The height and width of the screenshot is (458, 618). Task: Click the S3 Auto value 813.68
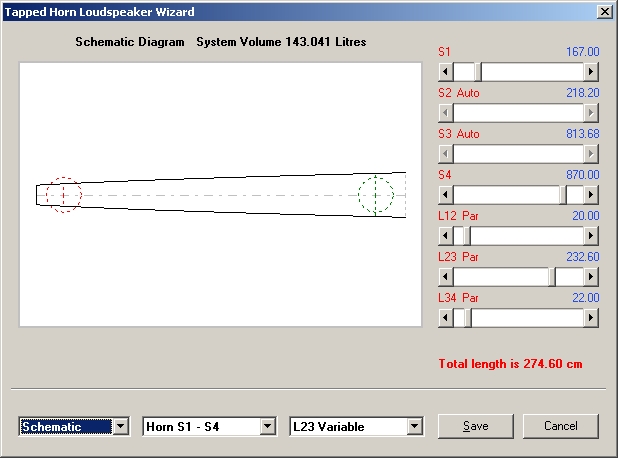(583, 134)
